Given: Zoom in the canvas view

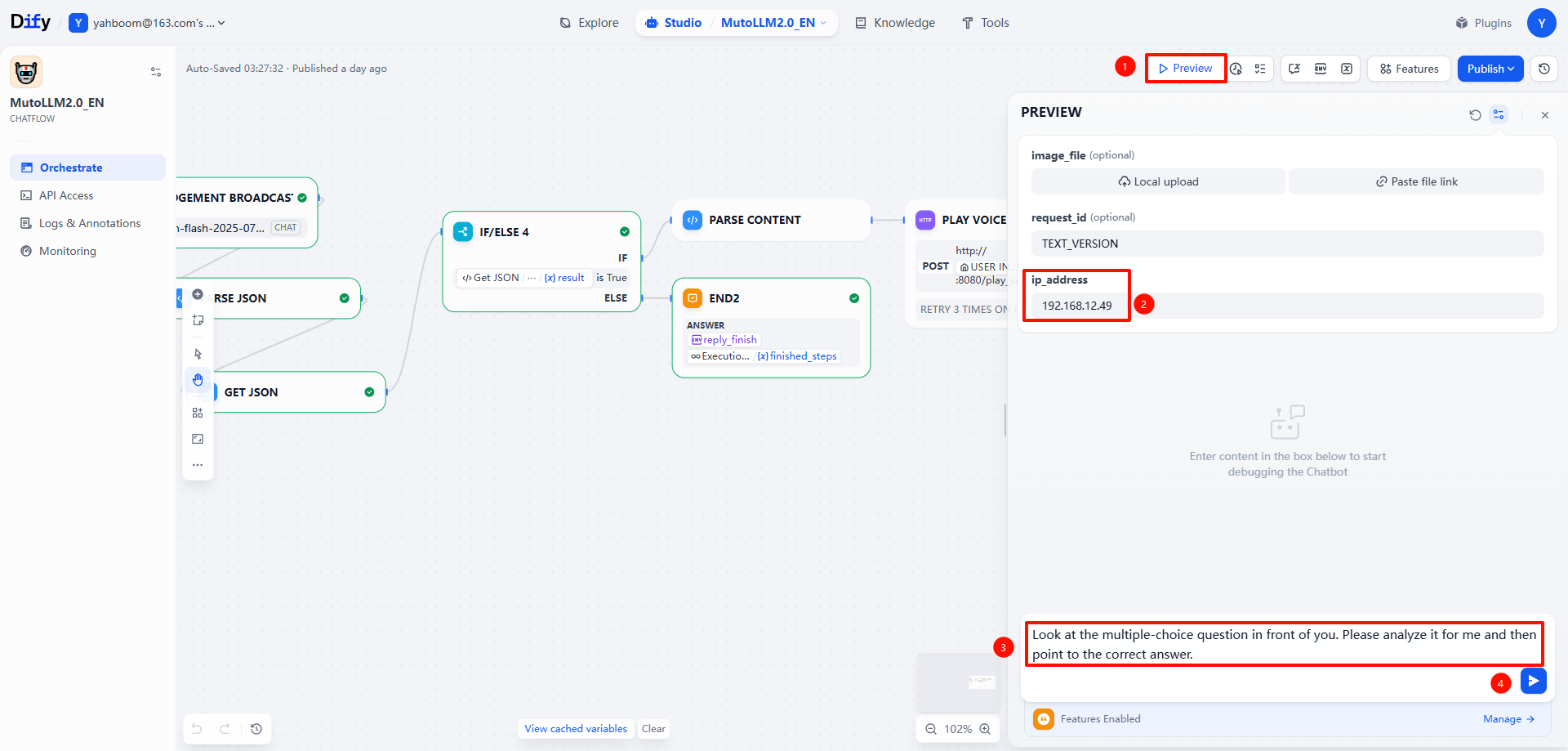Looking at the screenshot, I should pyautogui.click(x=985, y=729).
